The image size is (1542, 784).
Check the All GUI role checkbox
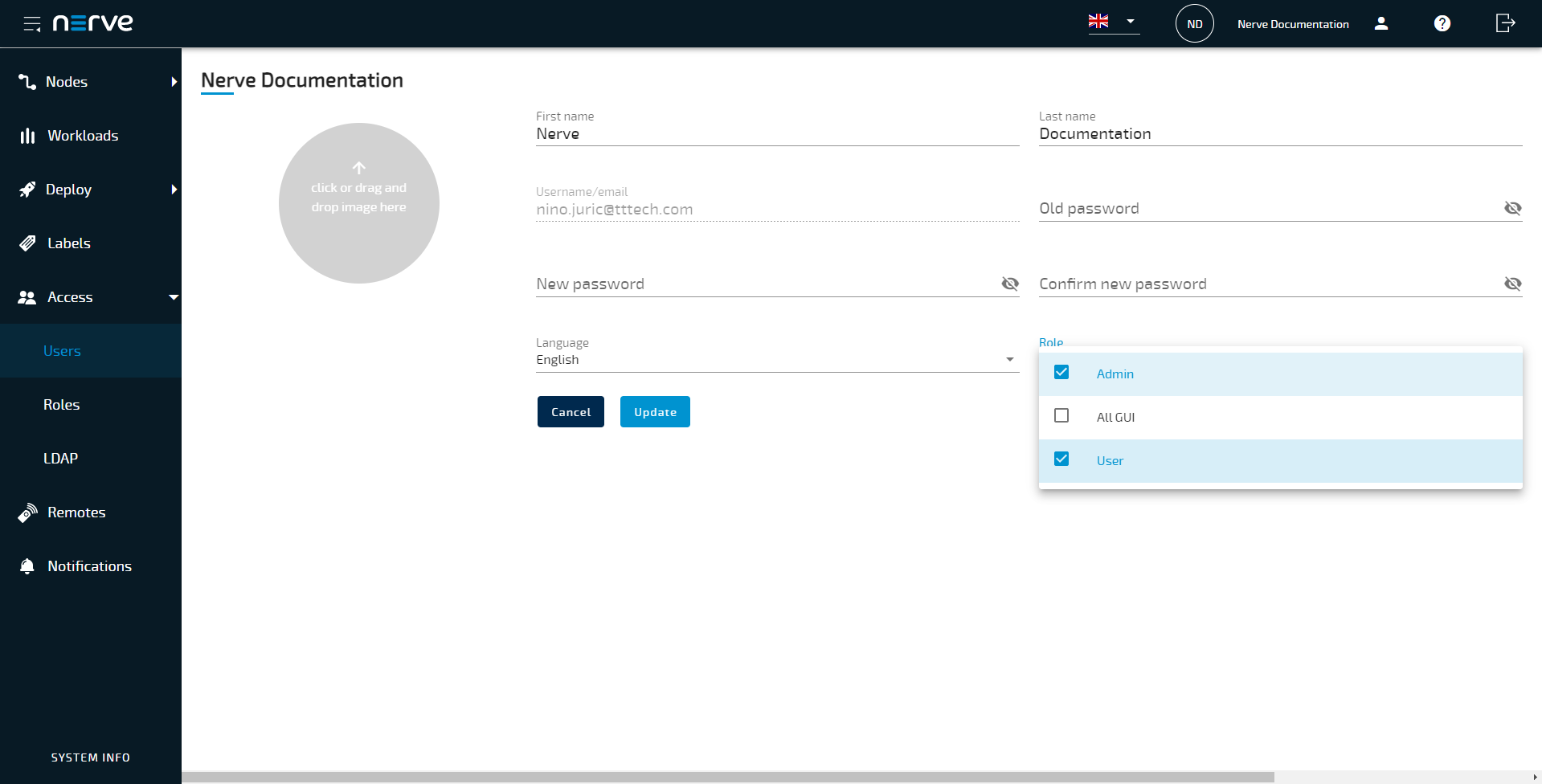[1062, 415]
